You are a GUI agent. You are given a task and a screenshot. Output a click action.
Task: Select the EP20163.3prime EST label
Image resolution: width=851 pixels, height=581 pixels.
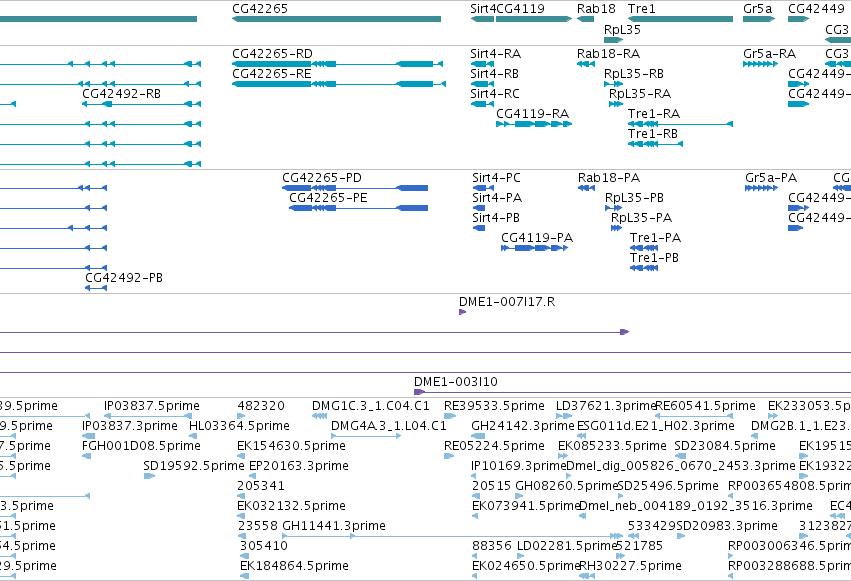(299, 466)
